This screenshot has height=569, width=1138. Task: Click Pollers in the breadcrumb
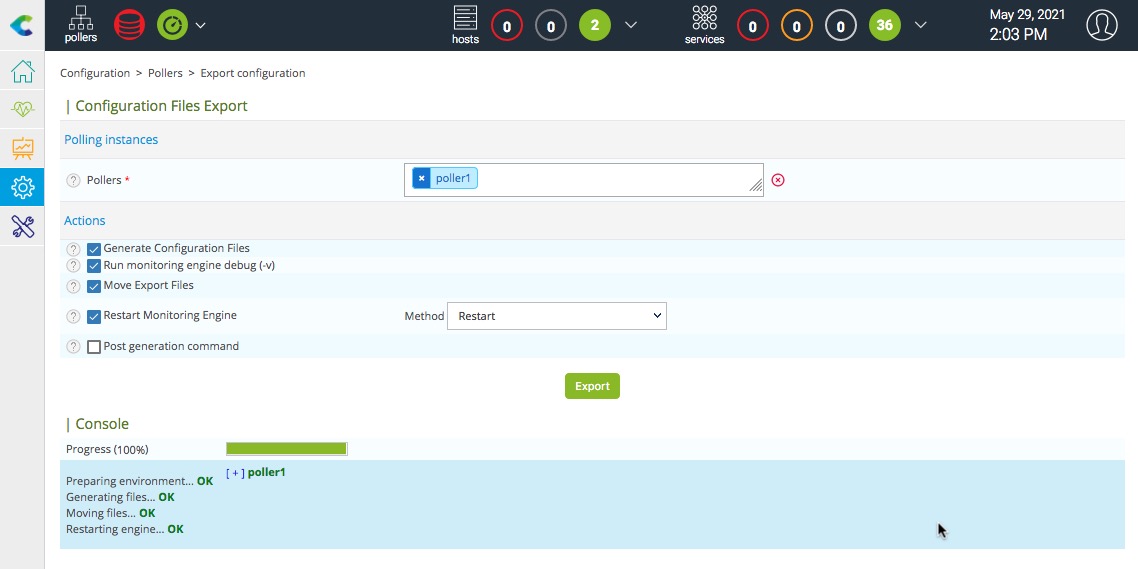(x=165, y=73)
